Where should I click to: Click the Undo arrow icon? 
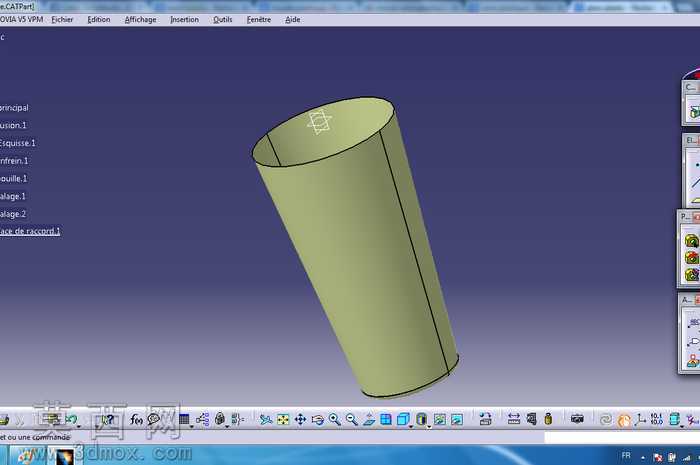[x=71, y=419]
